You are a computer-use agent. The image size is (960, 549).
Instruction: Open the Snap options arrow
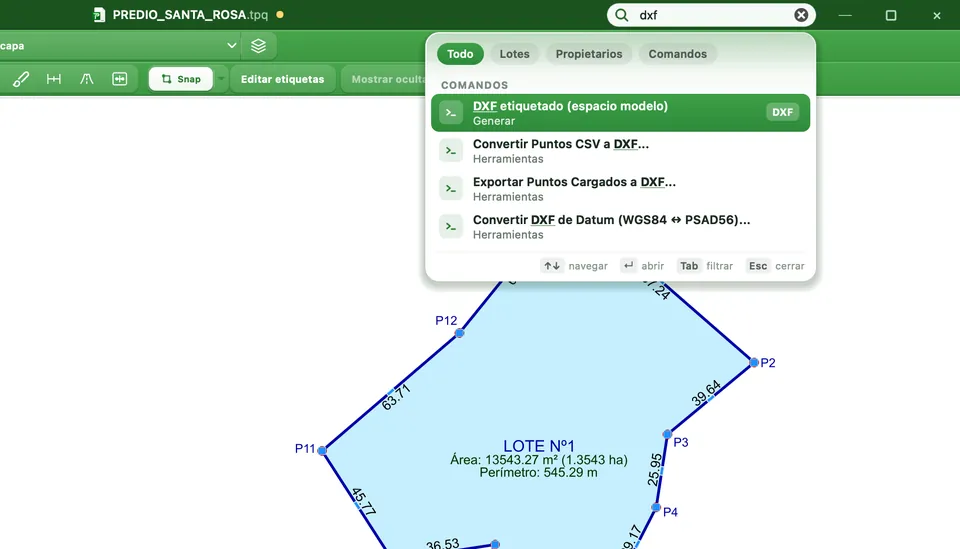(221, 79)
